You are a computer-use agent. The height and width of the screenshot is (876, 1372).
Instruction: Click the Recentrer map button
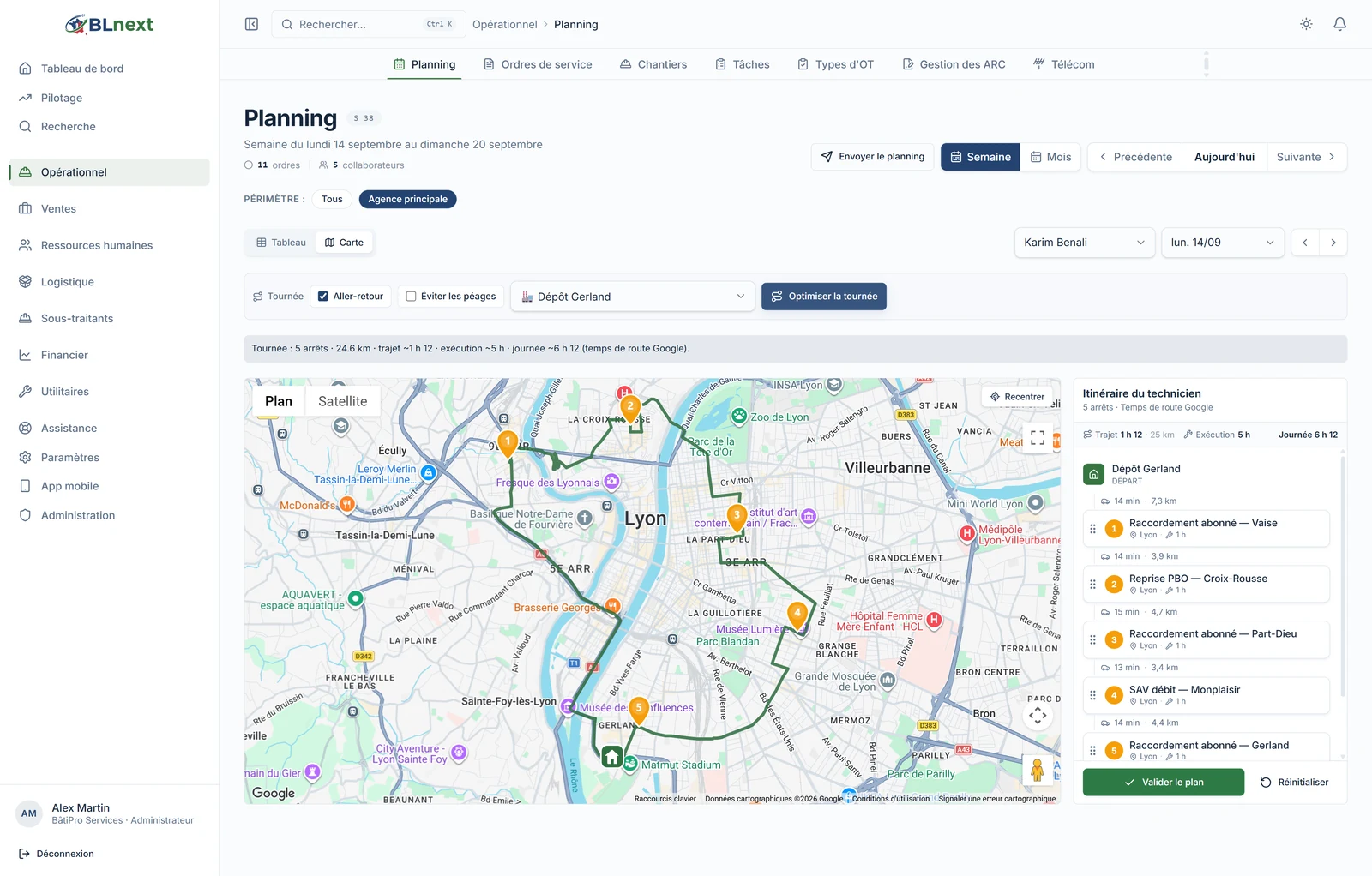[1017, 397]
